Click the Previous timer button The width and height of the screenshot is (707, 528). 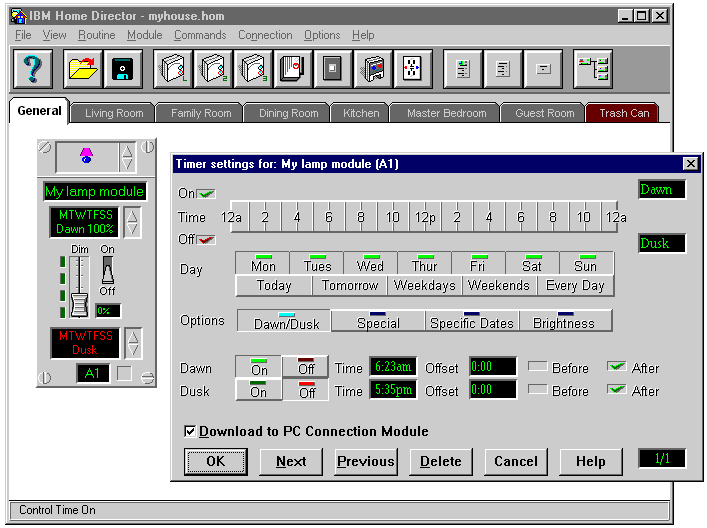click(x=366, y=461)
